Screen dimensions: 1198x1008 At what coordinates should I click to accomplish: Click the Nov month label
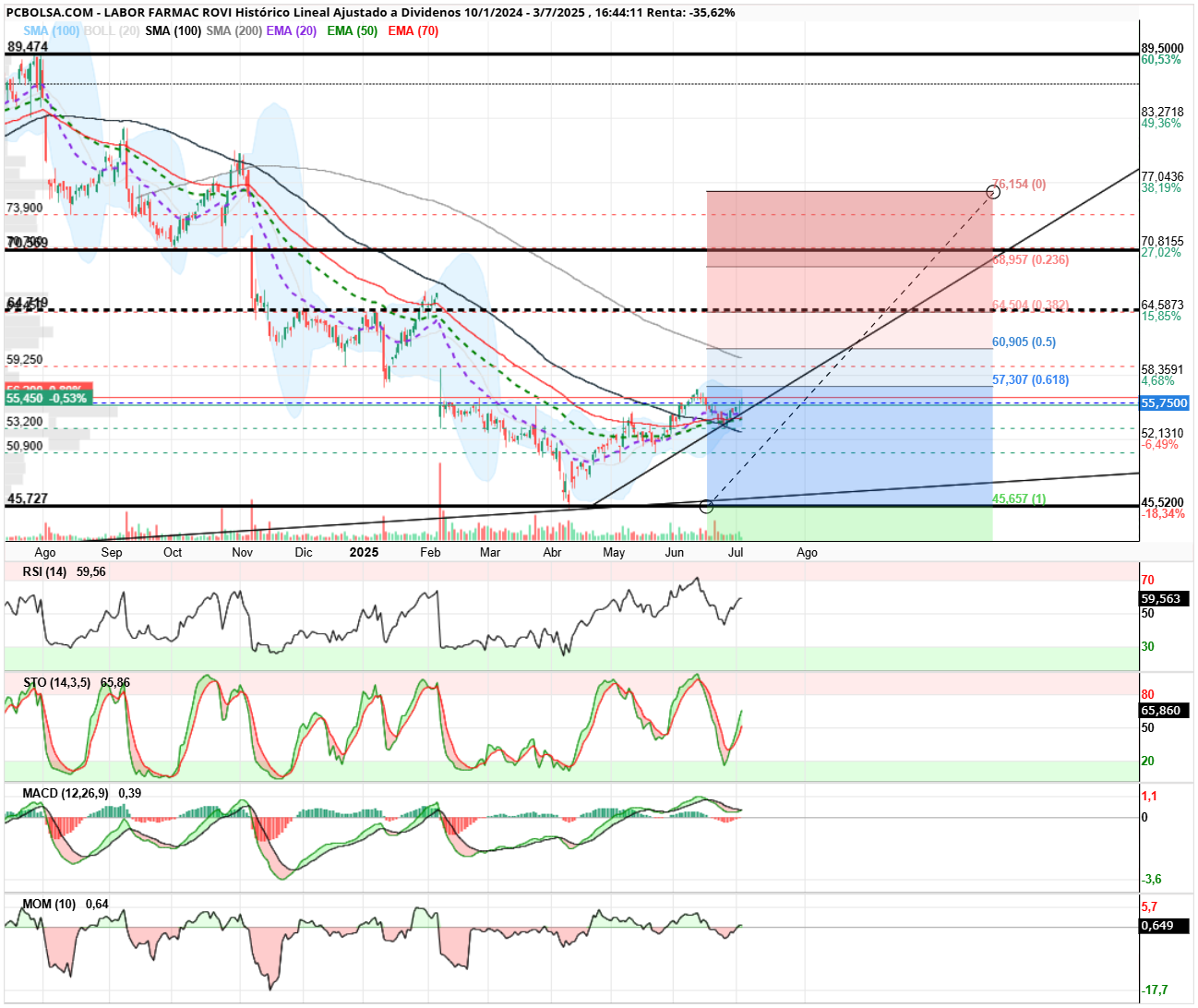[x=243, y=552]
